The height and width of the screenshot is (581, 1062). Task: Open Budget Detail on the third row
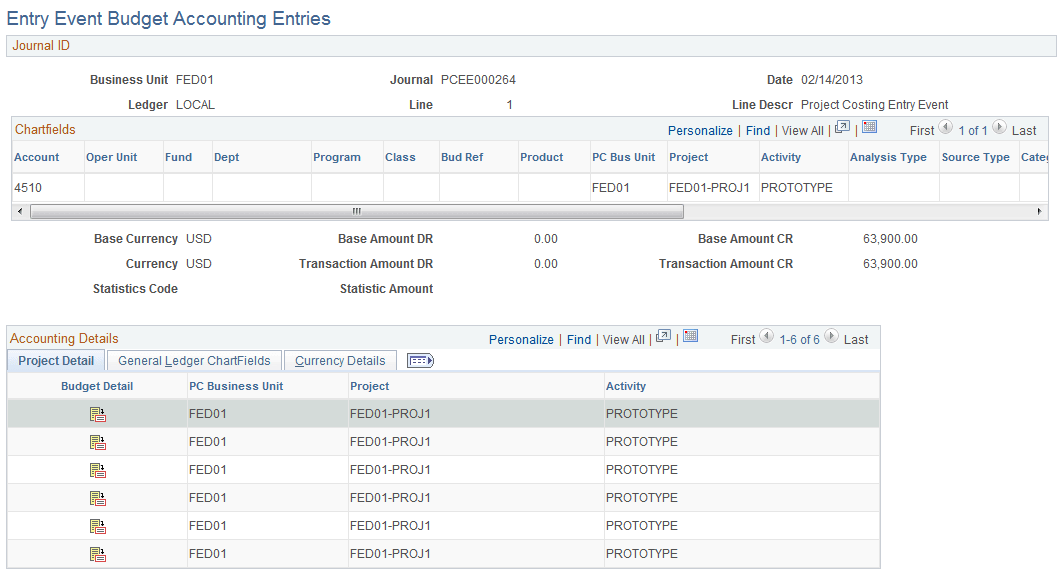tap(97, 469)
